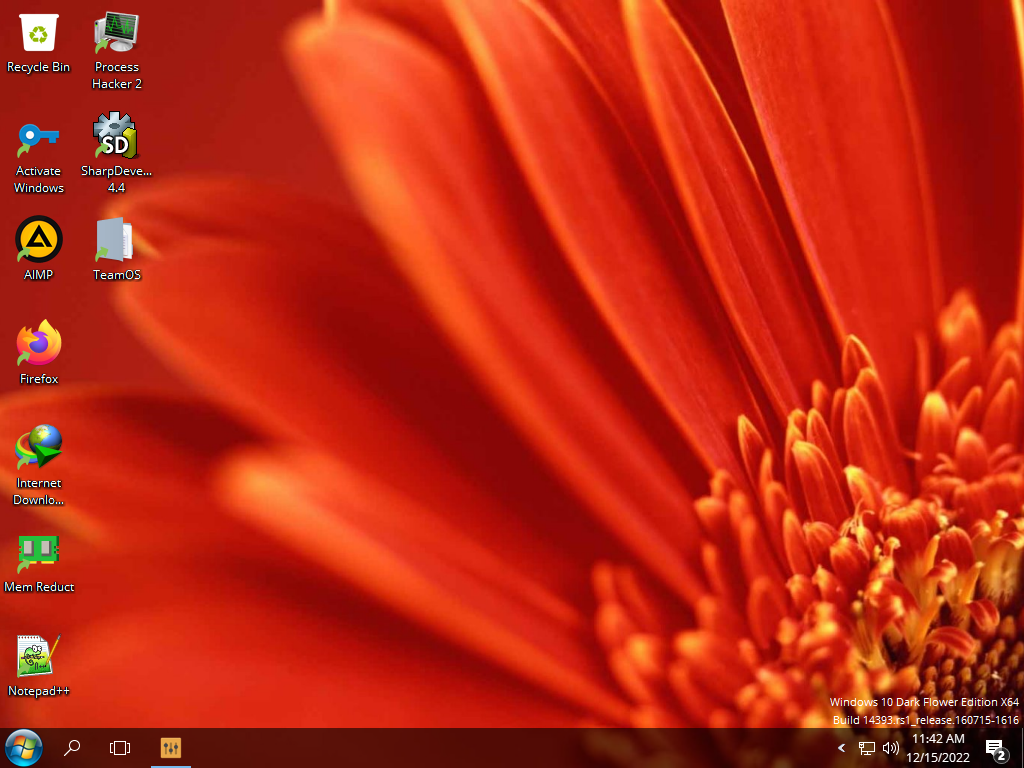Select Internet Download Manager icon

coord(38,449)
